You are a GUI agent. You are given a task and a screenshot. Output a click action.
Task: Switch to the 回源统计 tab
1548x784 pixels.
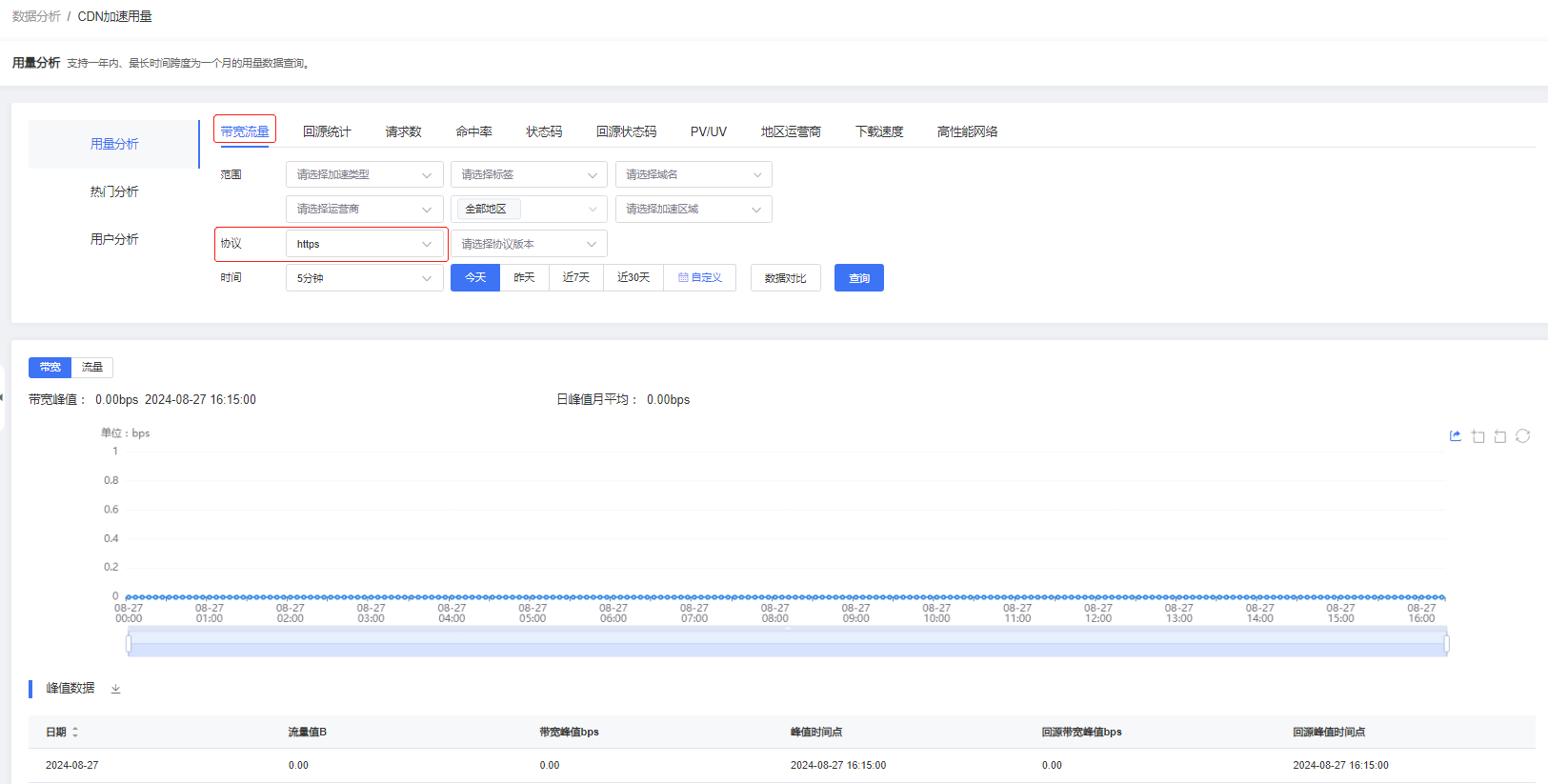point(327,131)
